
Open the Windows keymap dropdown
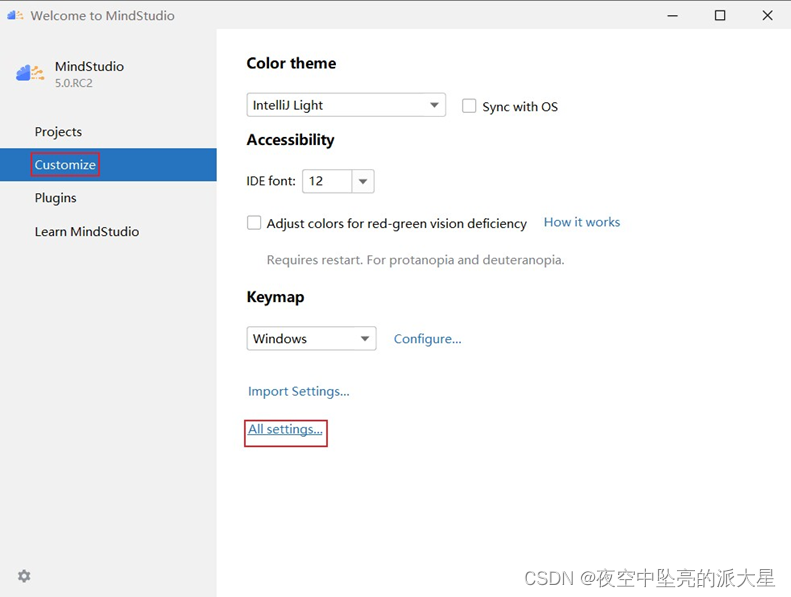(311, 339)
